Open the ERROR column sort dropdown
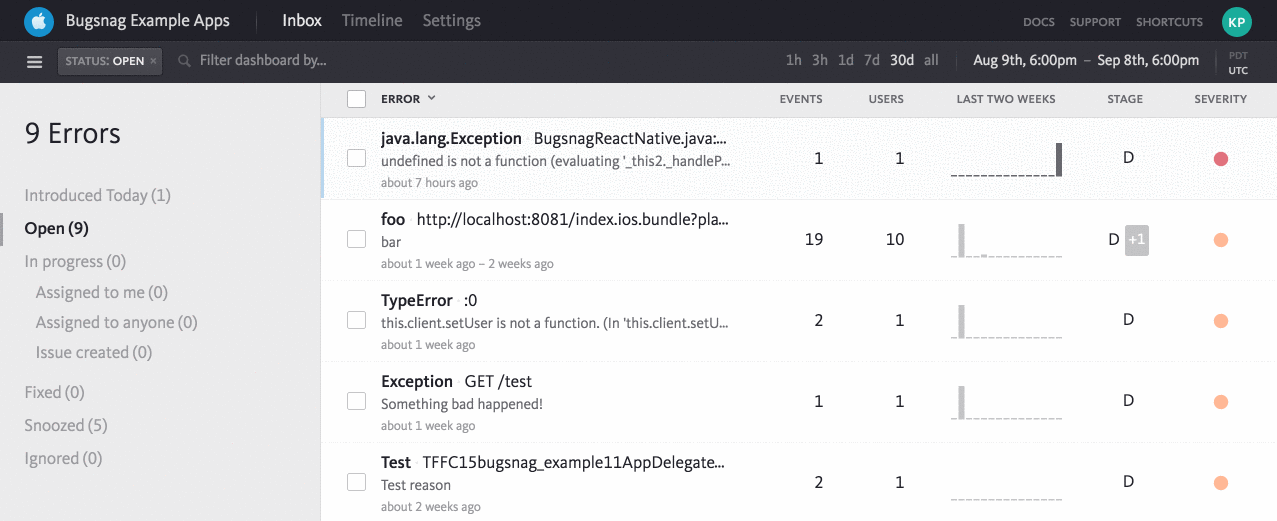The image size is (1277, 521). pos(409,98)
